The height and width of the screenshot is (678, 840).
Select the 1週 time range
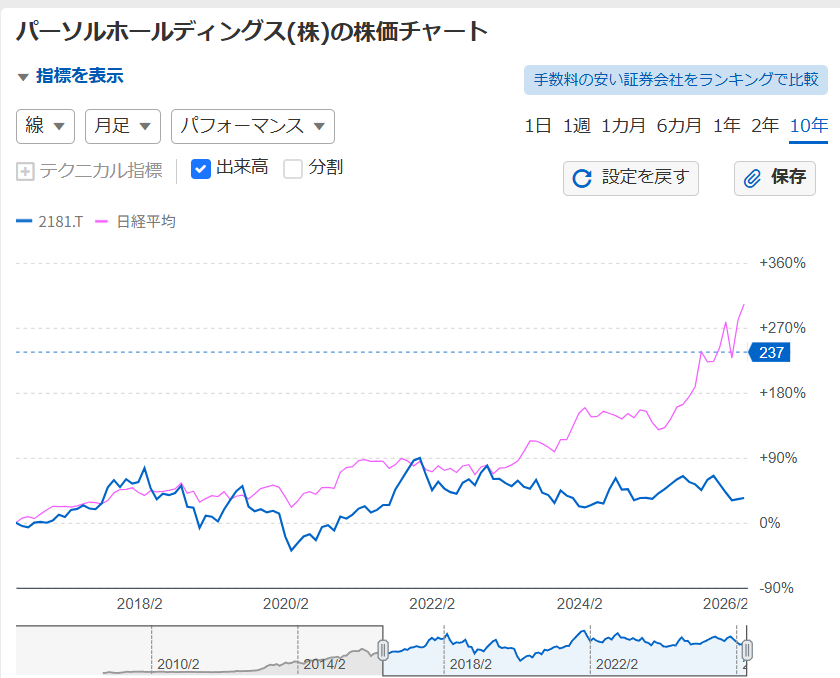pyautogui.click(x=576, y=126)
